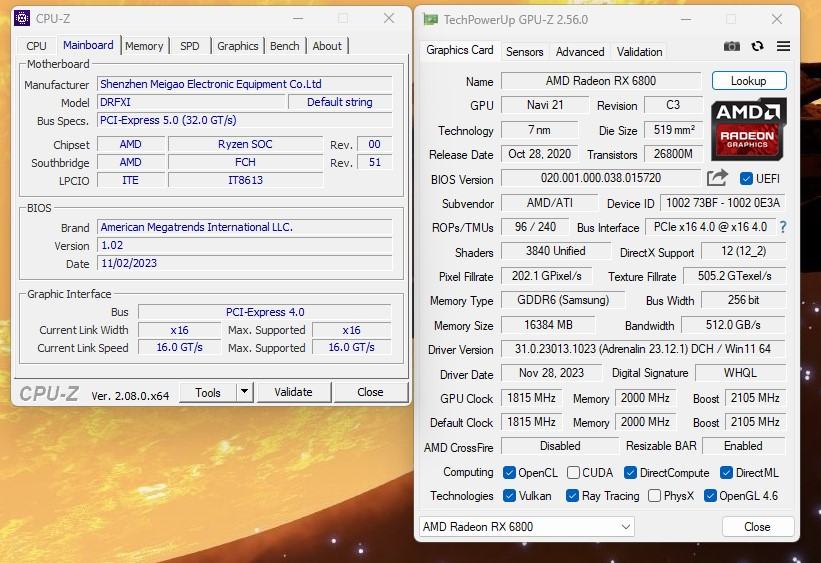The height and width of the screenshot is (563, 821).
Task: Toggle the Ray Tracing checkbox
Action: [572, 495]
